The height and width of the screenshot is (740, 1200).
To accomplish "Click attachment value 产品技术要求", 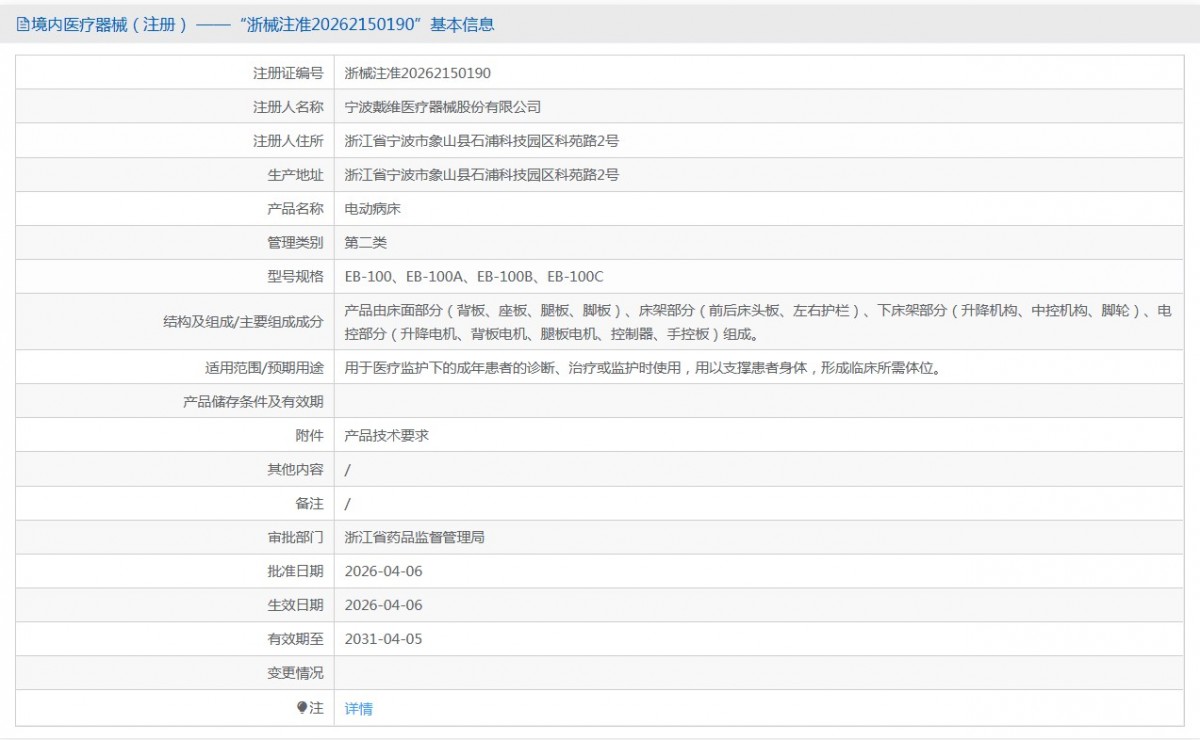I will [x=386, y=435].
